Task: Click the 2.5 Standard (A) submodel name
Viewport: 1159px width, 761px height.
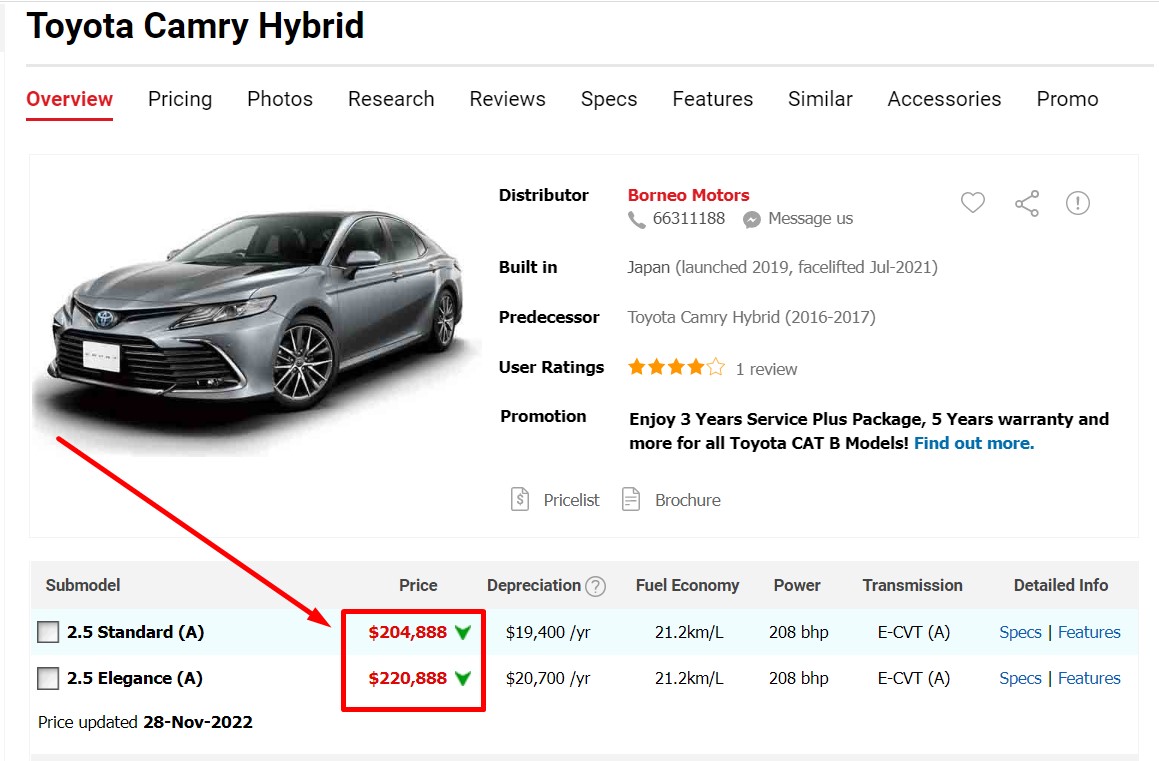Action: point(135,632)
